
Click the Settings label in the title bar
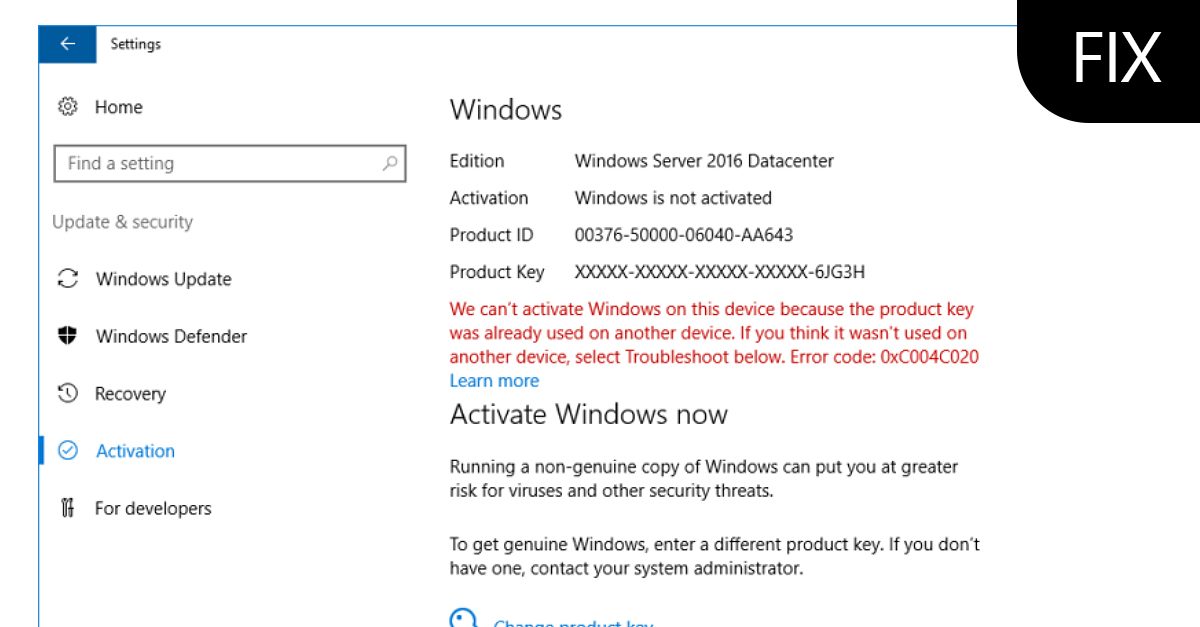[x=136, y=44]
